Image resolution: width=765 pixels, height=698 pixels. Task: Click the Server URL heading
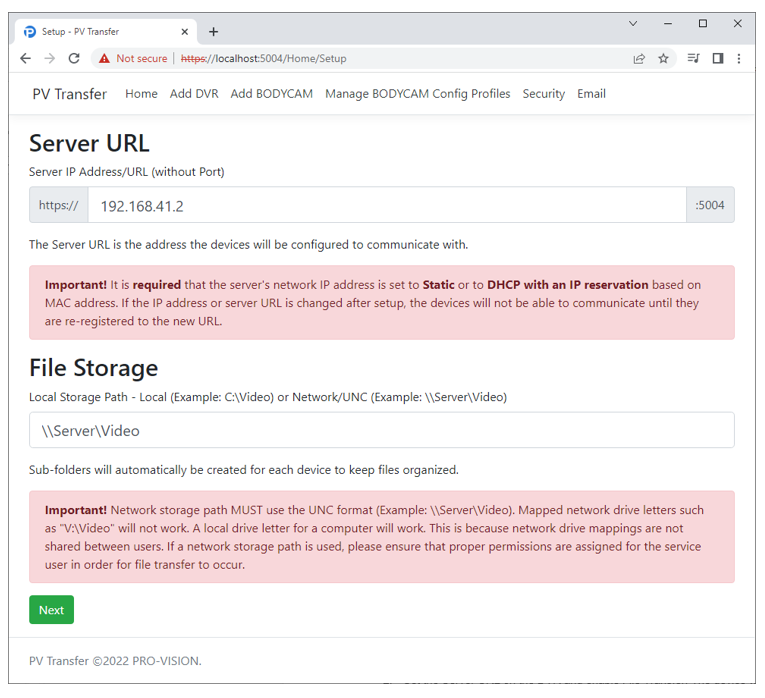pyautogui.click(x=89, y=143)
